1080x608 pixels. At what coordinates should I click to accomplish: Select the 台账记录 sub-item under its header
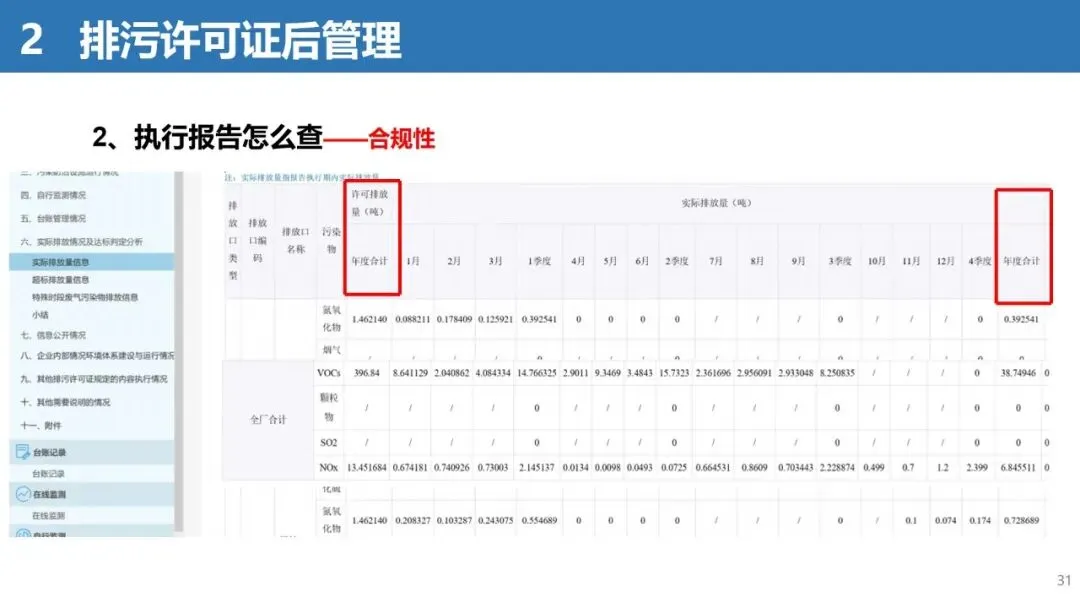[x=48, y=474]
